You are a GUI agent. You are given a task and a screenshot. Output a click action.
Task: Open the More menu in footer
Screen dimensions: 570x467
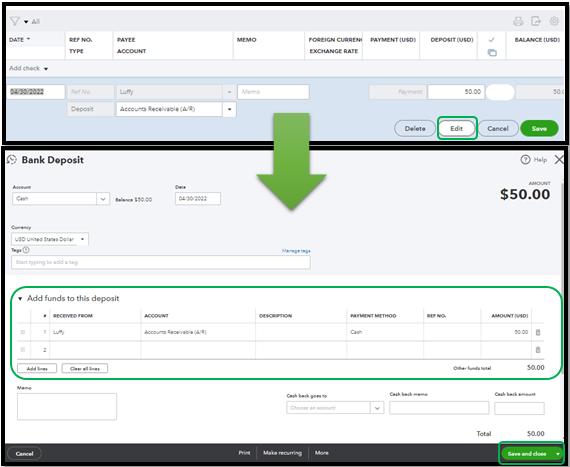pos(322,453)
